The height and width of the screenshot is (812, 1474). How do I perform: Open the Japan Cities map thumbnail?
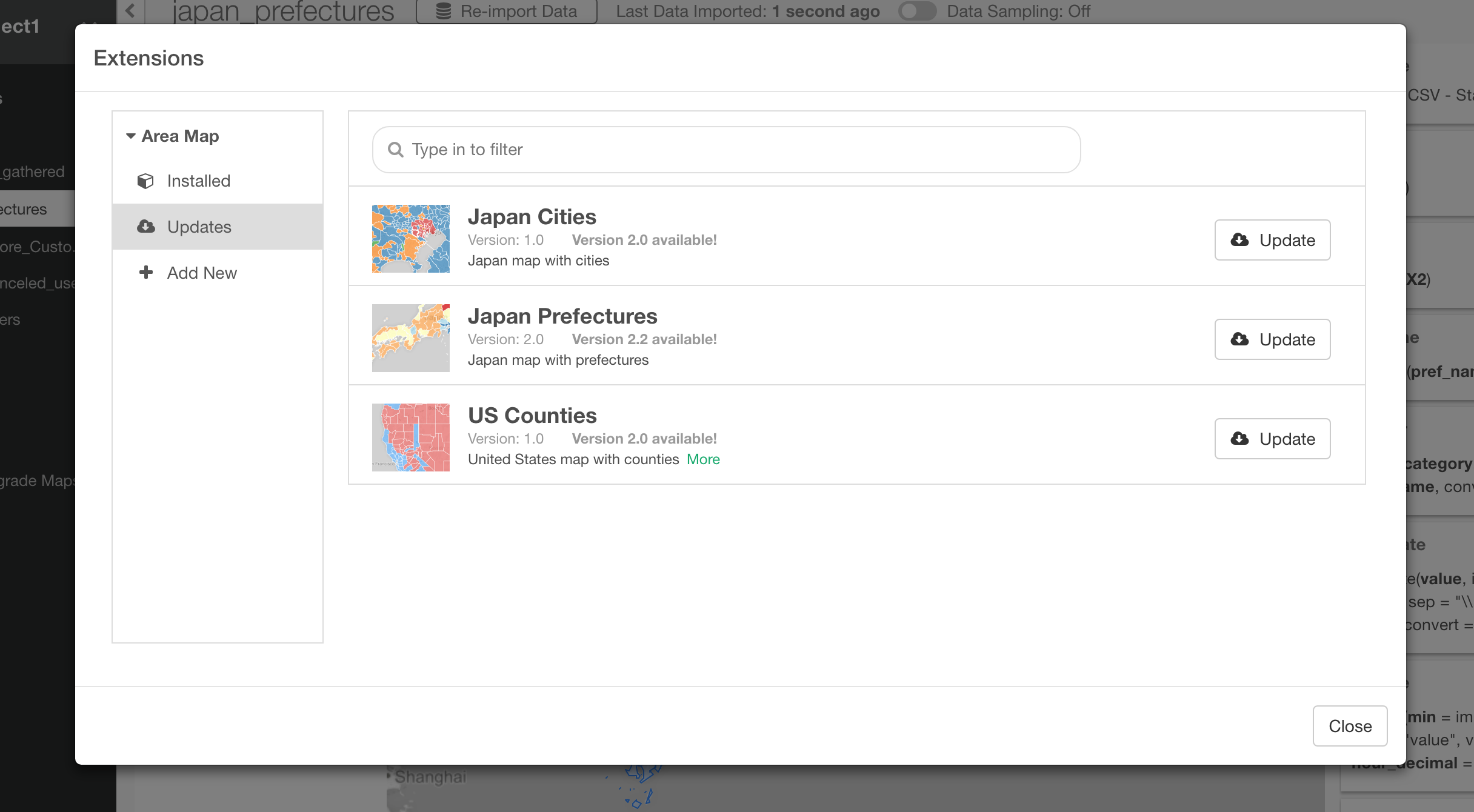point(411,239)
